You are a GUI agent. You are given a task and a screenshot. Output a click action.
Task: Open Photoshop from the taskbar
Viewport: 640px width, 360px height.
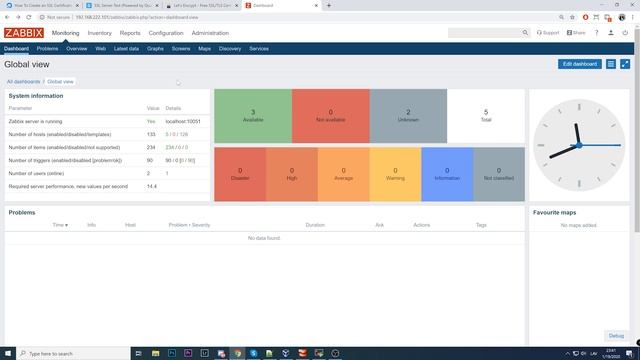[172, 353]
